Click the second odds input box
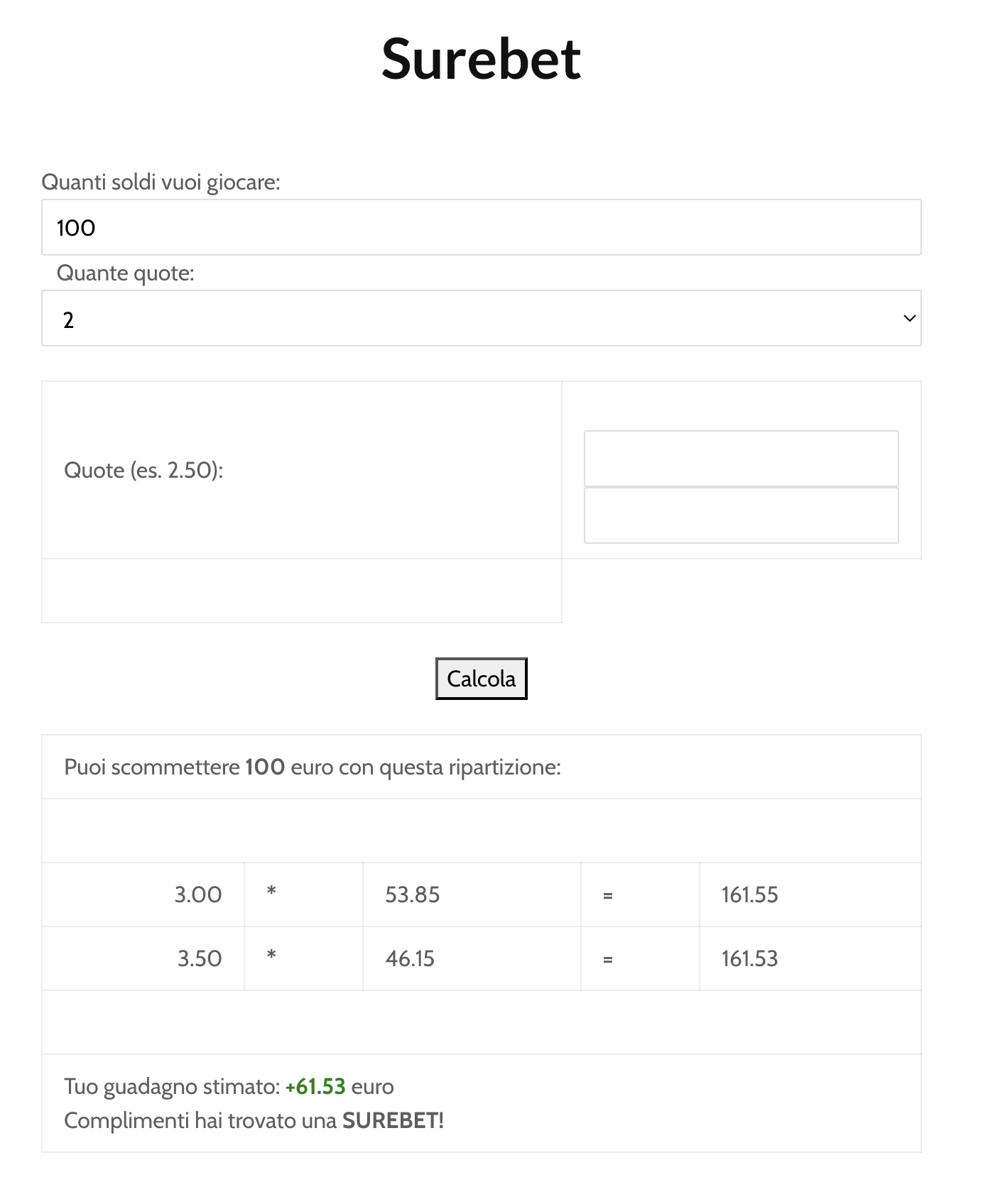Image resolution: width=983 pixels, height=1204 pixels. click(741, 515)
